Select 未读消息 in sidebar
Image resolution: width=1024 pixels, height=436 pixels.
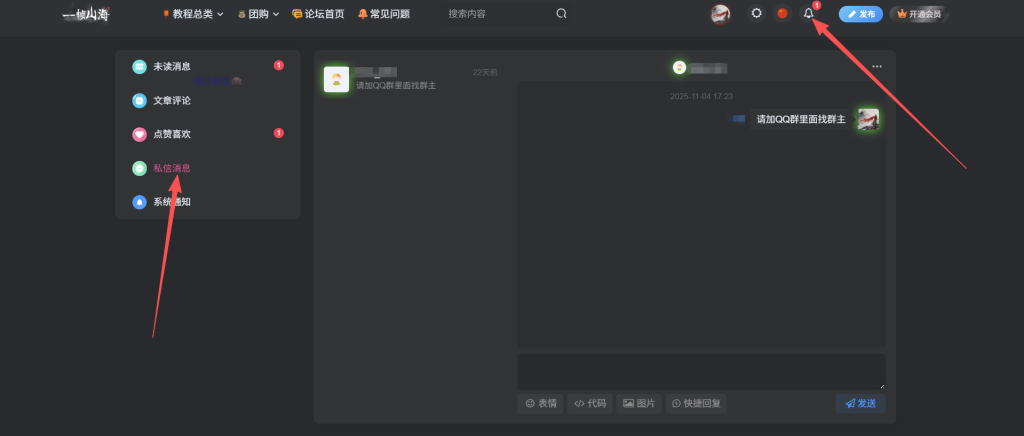pos(208,67)
